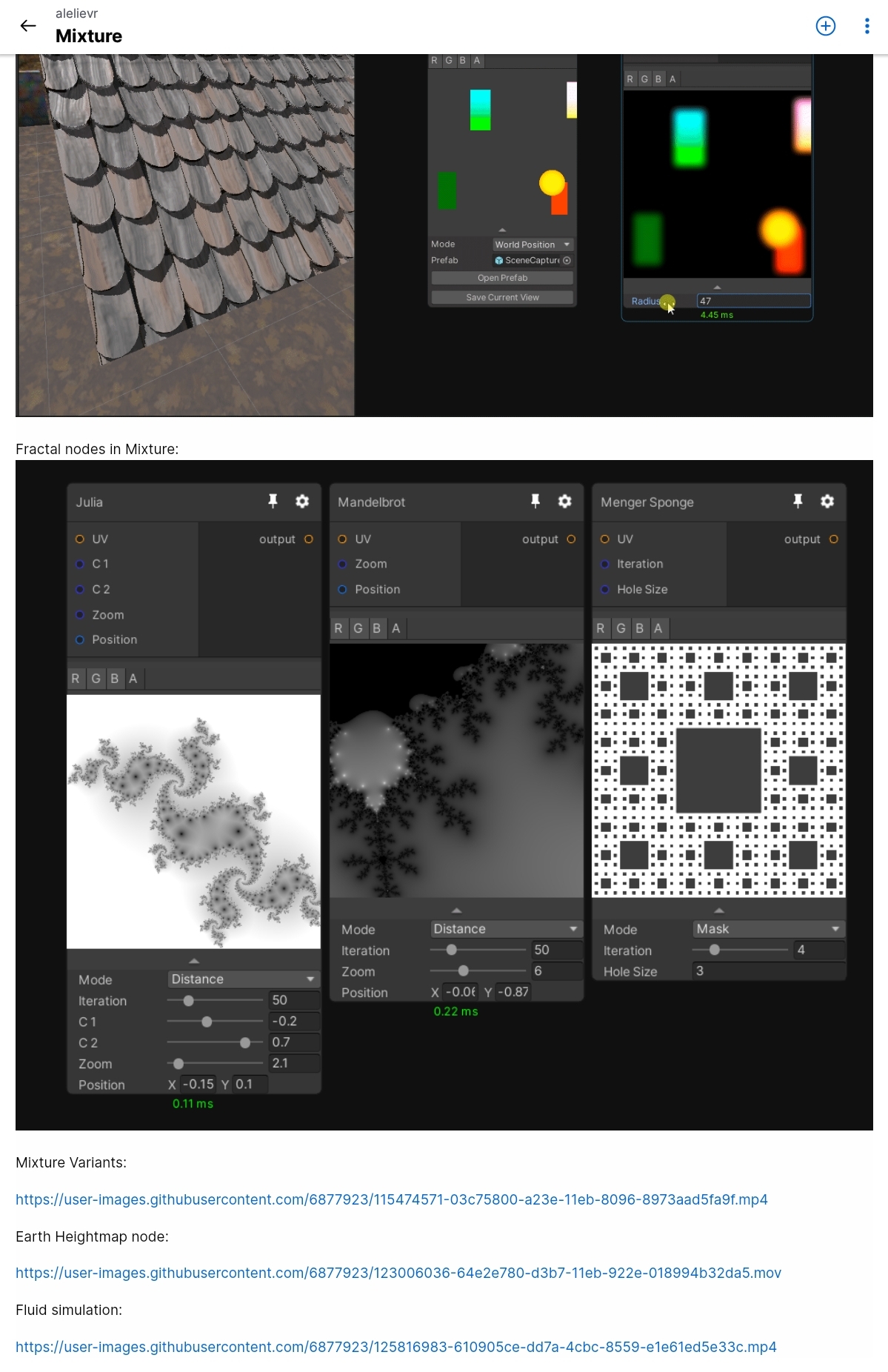Click the Mandelbrot UV input port
Viewport: 888px width, 1372px height.
(x=342, y=539)
